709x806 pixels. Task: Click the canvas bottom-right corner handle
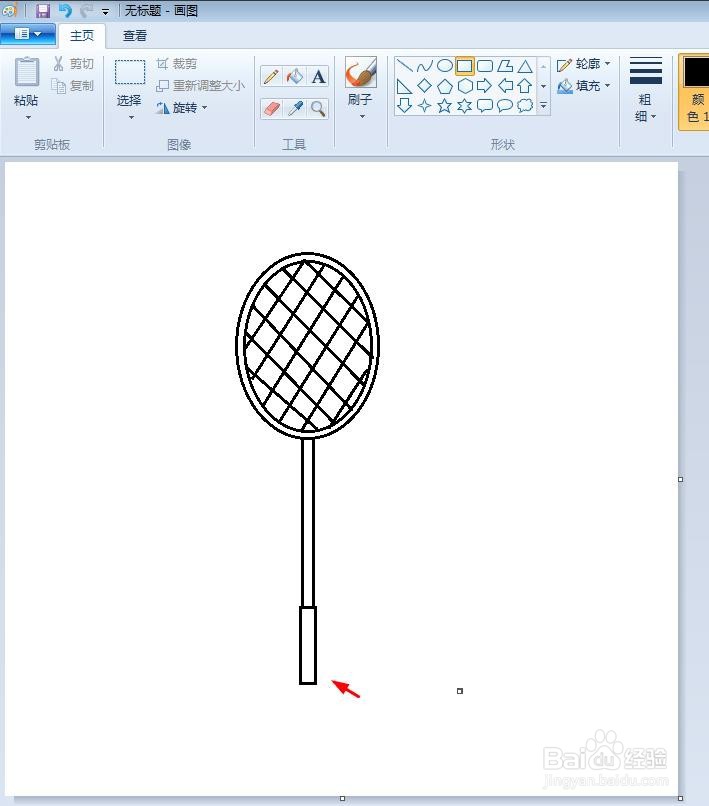click(x=680, y=798)
